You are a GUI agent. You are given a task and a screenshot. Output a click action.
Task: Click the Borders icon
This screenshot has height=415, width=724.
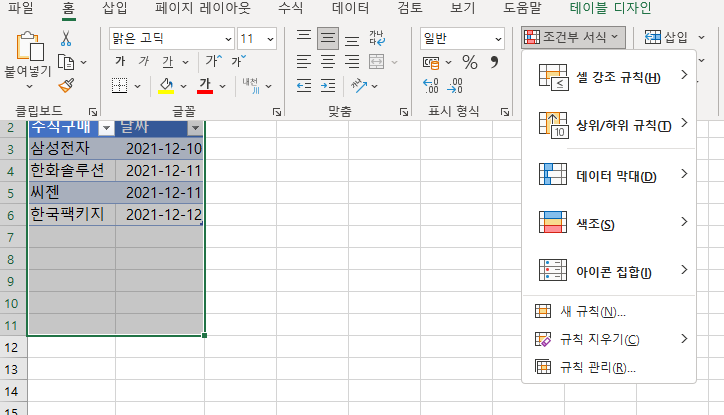[x=120, y=85]
